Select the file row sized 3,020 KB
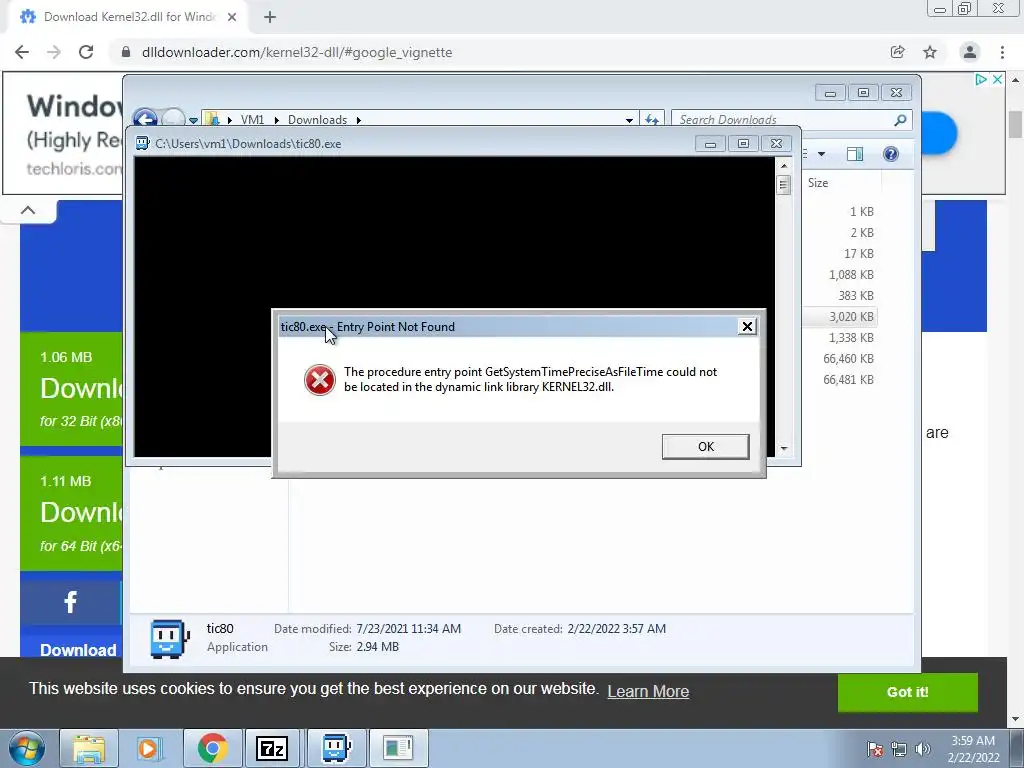The height and width of the screenshot is (768, 1024). (840, 317)
